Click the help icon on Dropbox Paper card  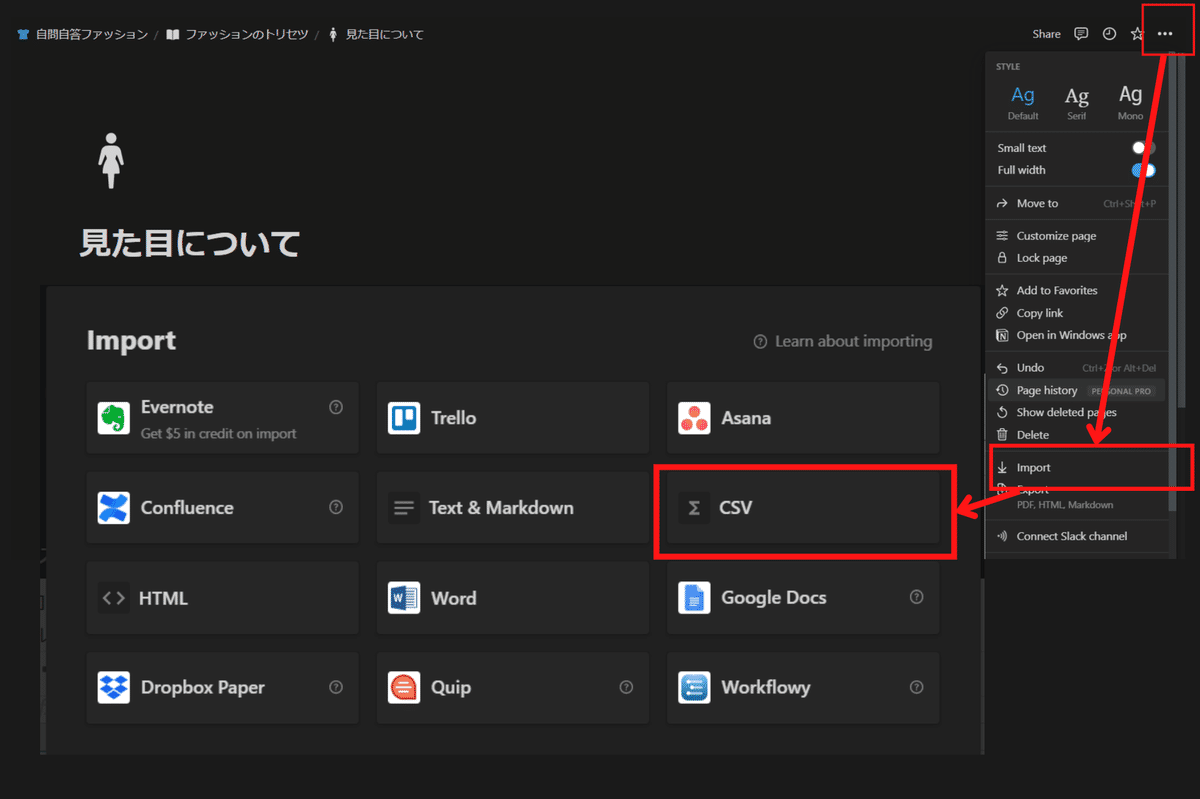point(336,687)
